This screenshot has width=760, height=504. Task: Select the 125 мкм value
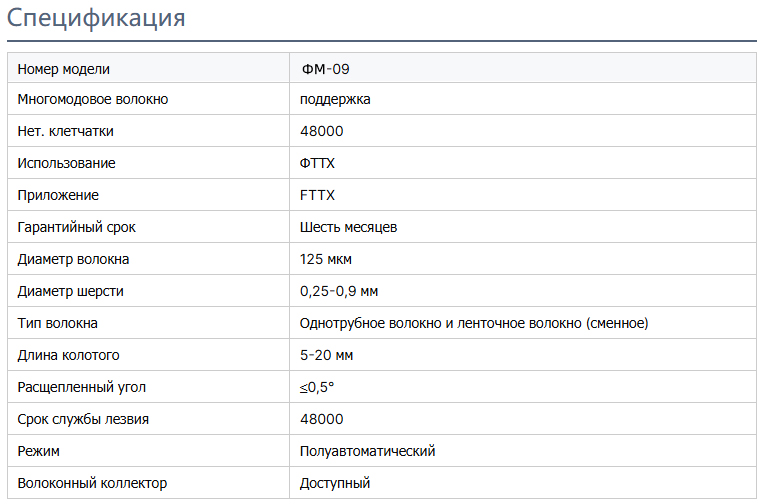click(326, 259)
